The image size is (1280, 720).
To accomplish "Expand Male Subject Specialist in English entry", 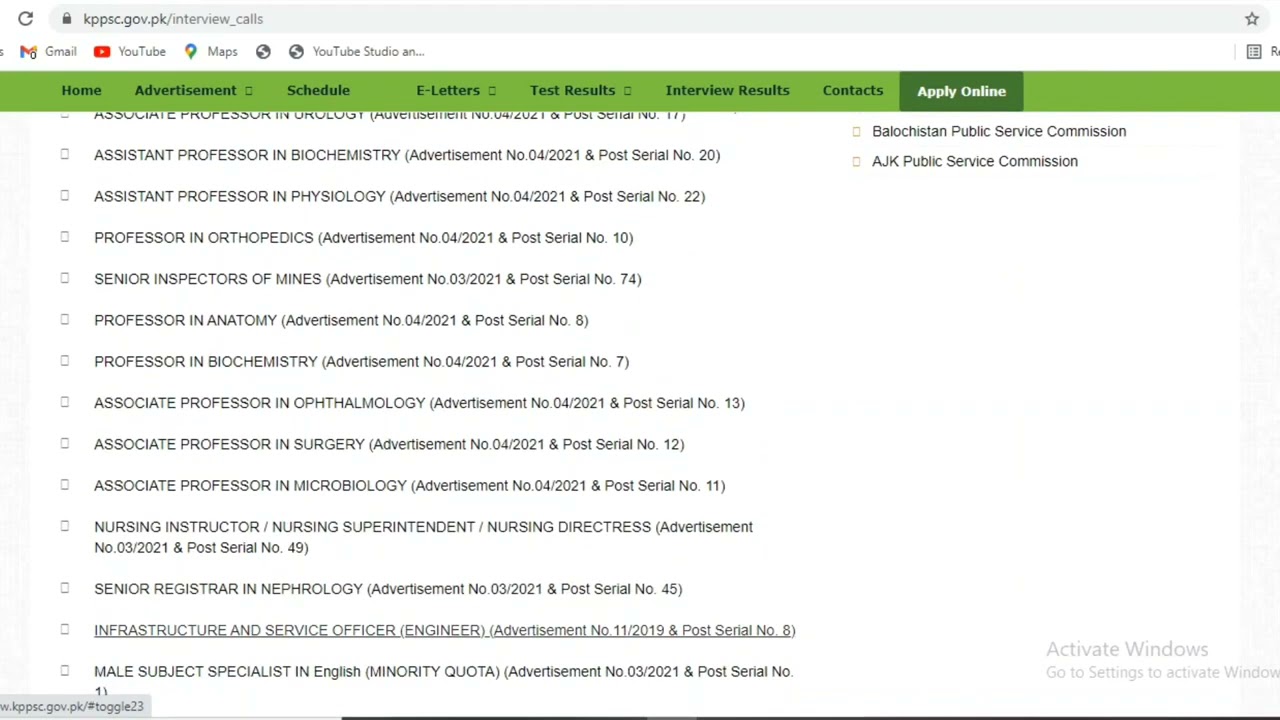I will (443, 680).
